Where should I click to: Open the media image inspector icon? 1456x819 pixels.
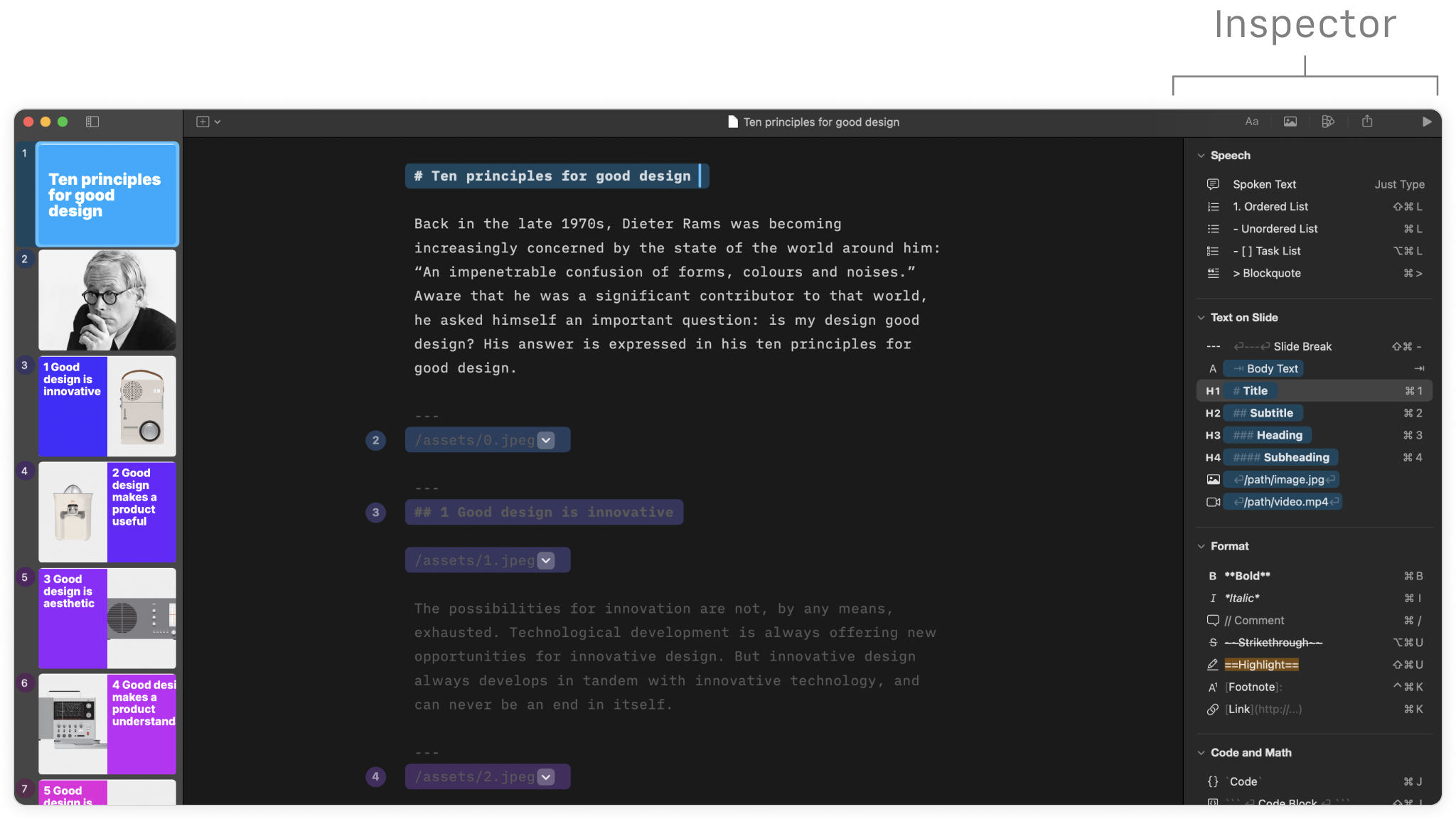[x=1290, y=122]
